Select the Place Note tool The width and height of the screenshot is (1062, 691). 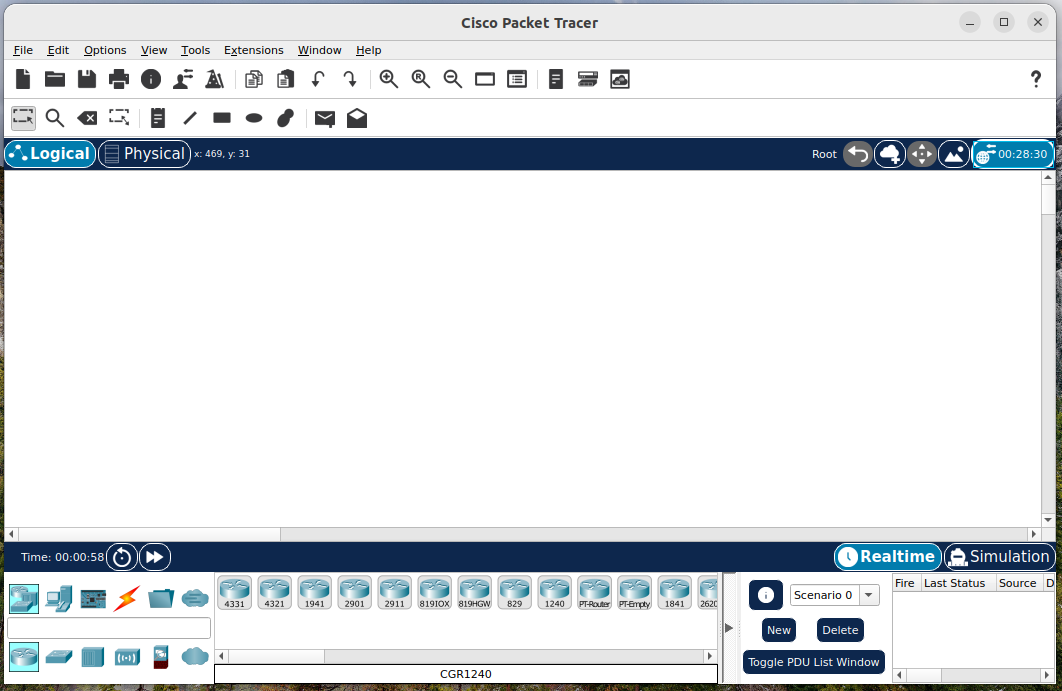coord(158,118)
